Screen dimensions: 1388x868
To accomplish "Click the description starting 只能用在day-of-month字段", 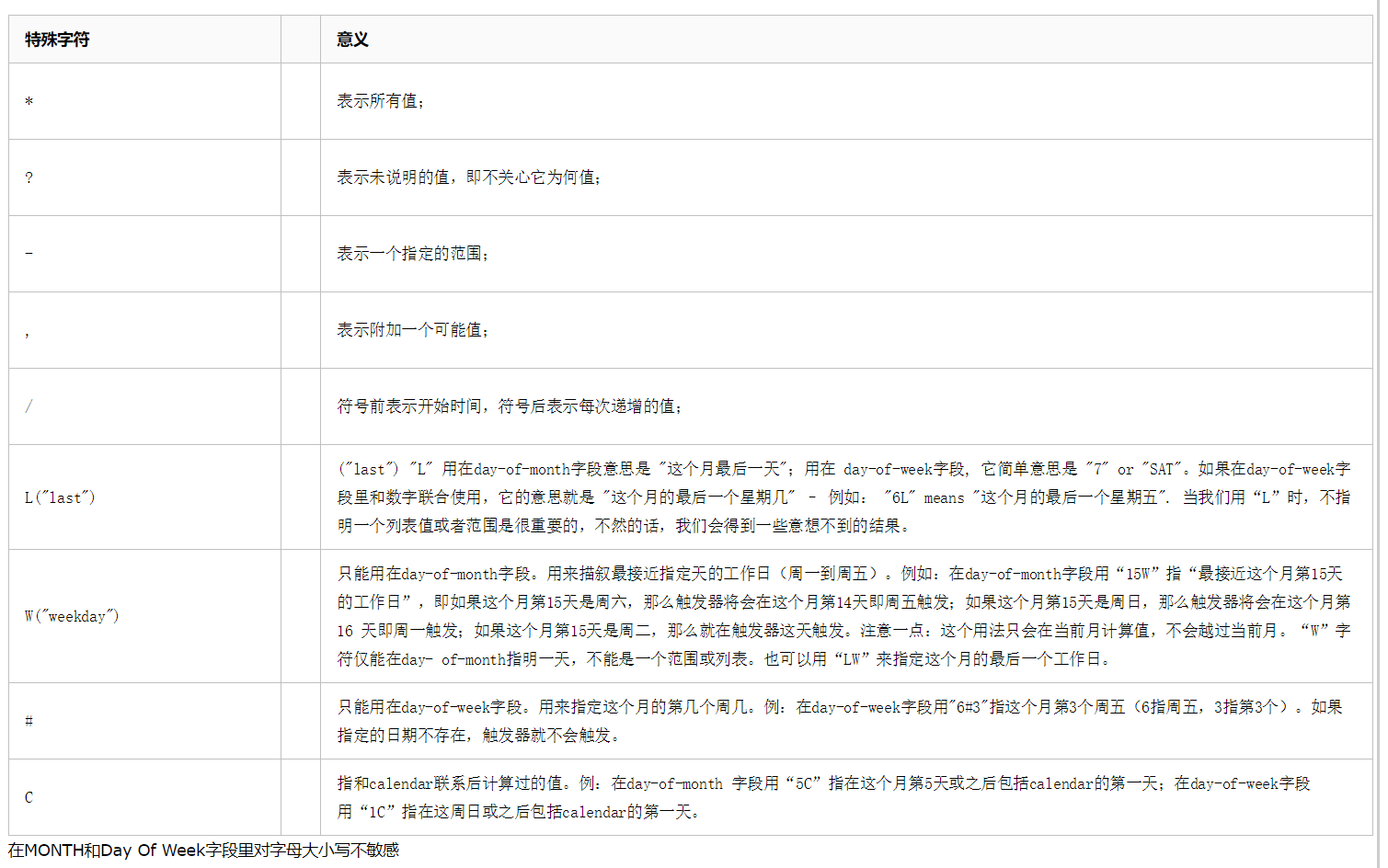I will (843, 616).
